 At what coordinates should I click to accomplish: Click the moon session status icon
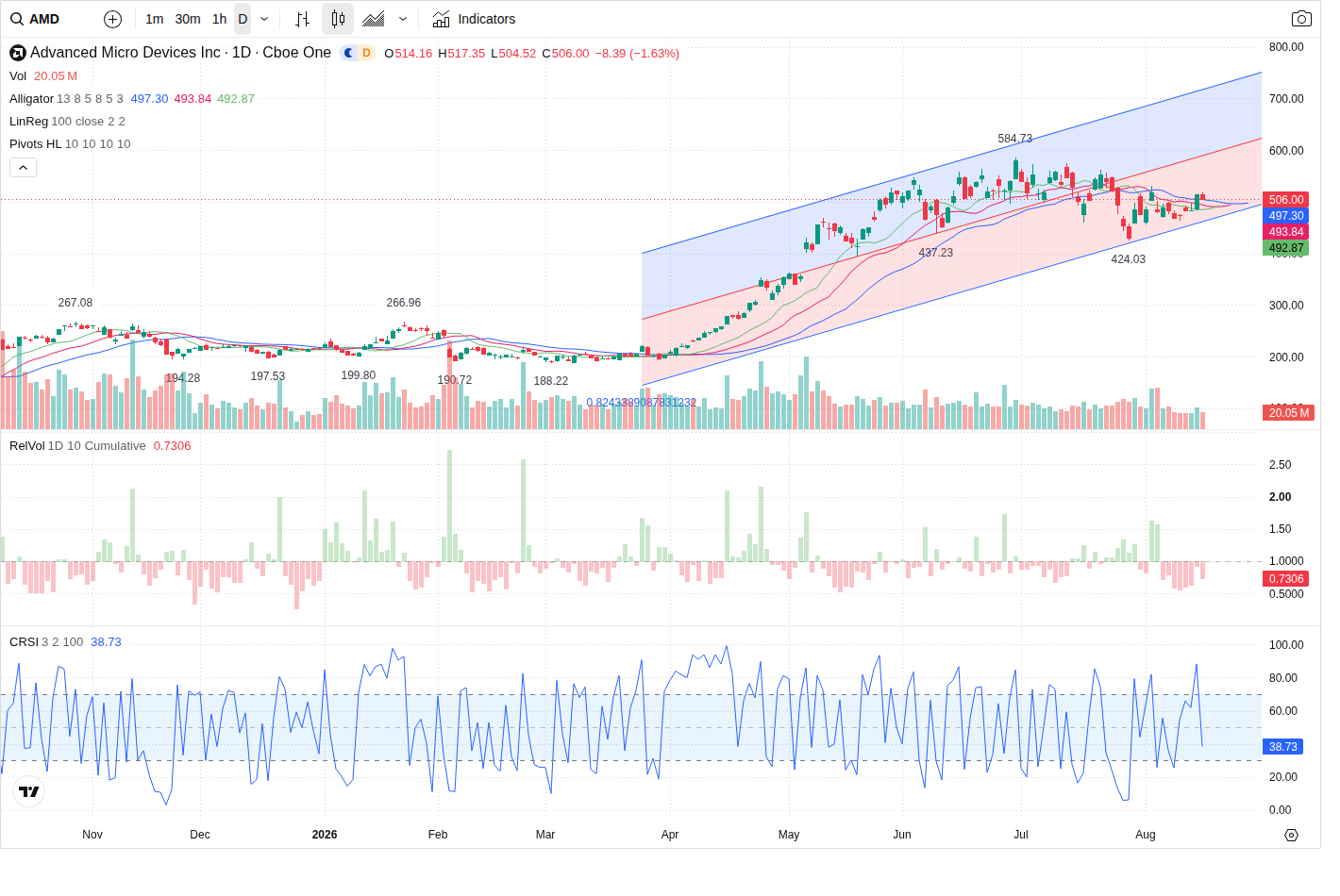(348, 53)
